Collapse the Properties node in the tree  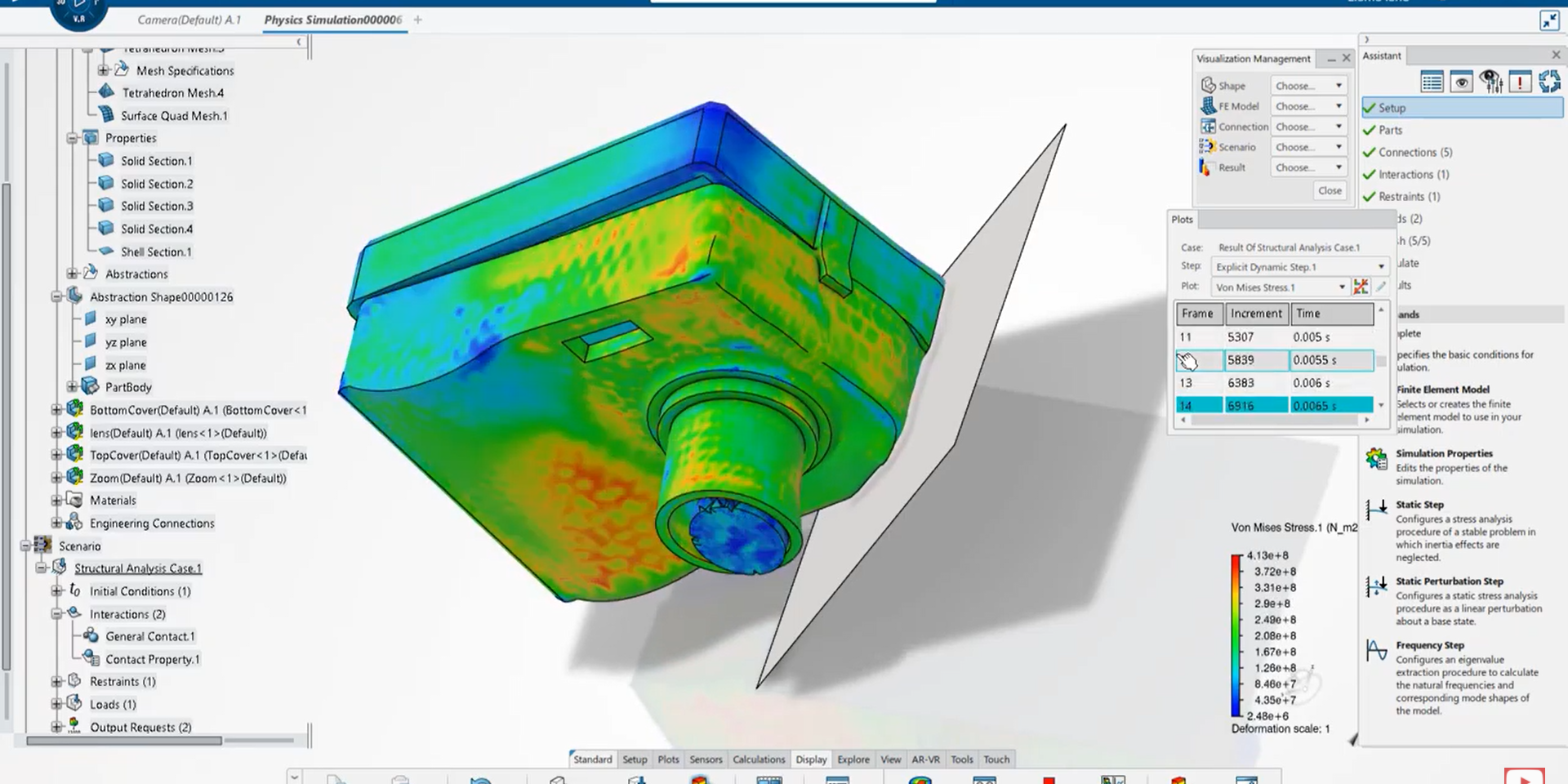click(72, 138)
